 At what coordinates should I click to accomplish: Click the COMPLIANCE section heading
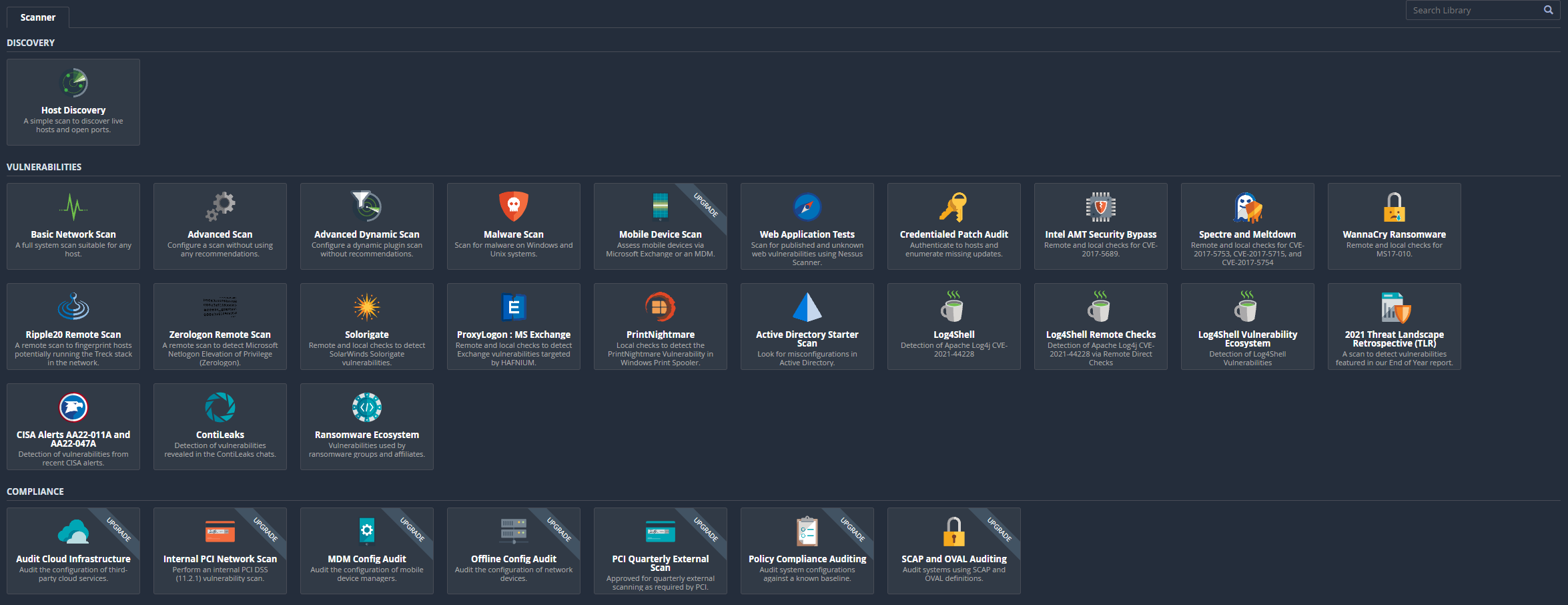[x=35, y=491]
